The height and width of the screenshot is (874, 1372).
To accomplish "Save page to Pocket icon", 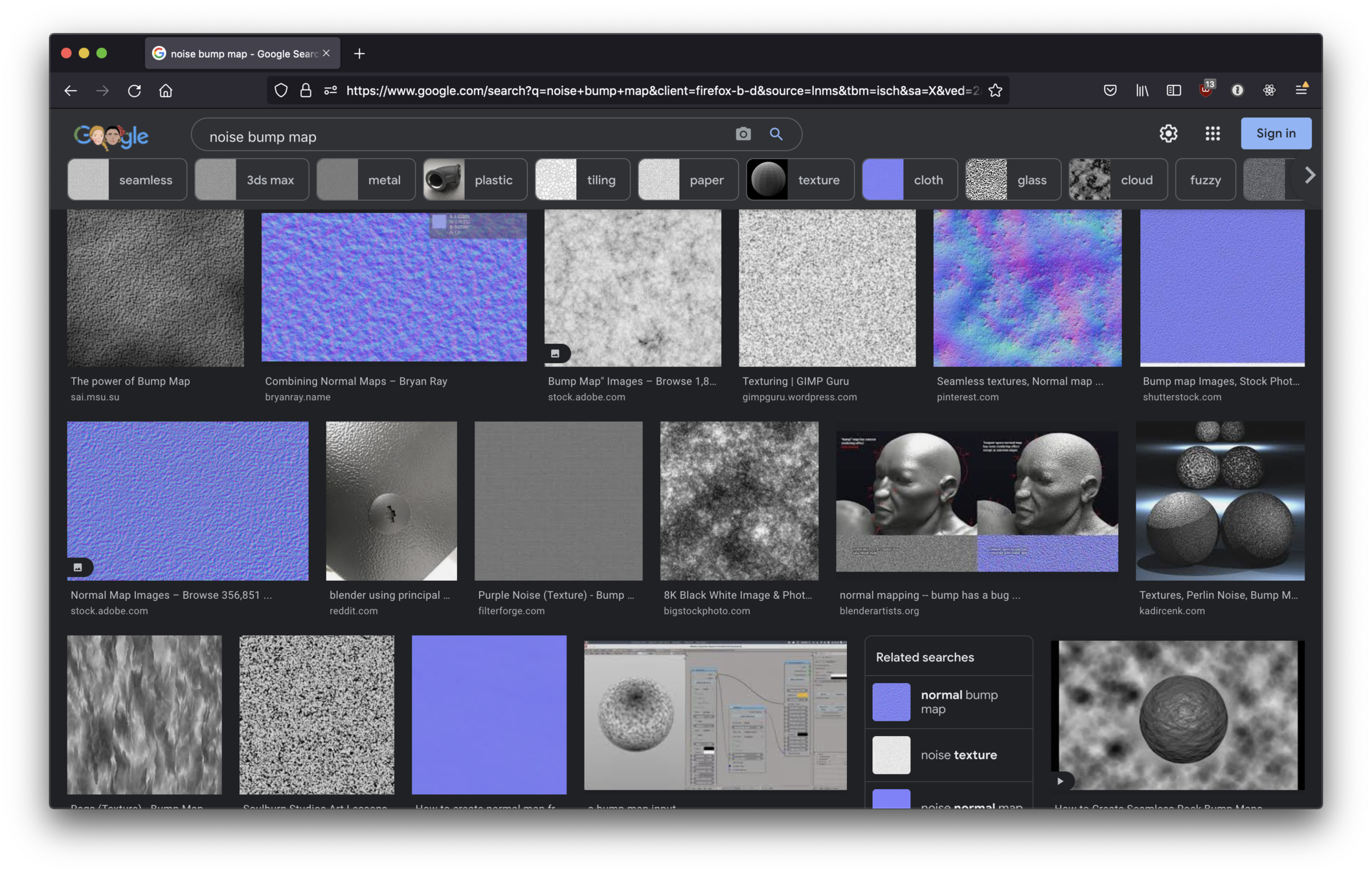I will pyautogui.click(x=1110, y=91).
